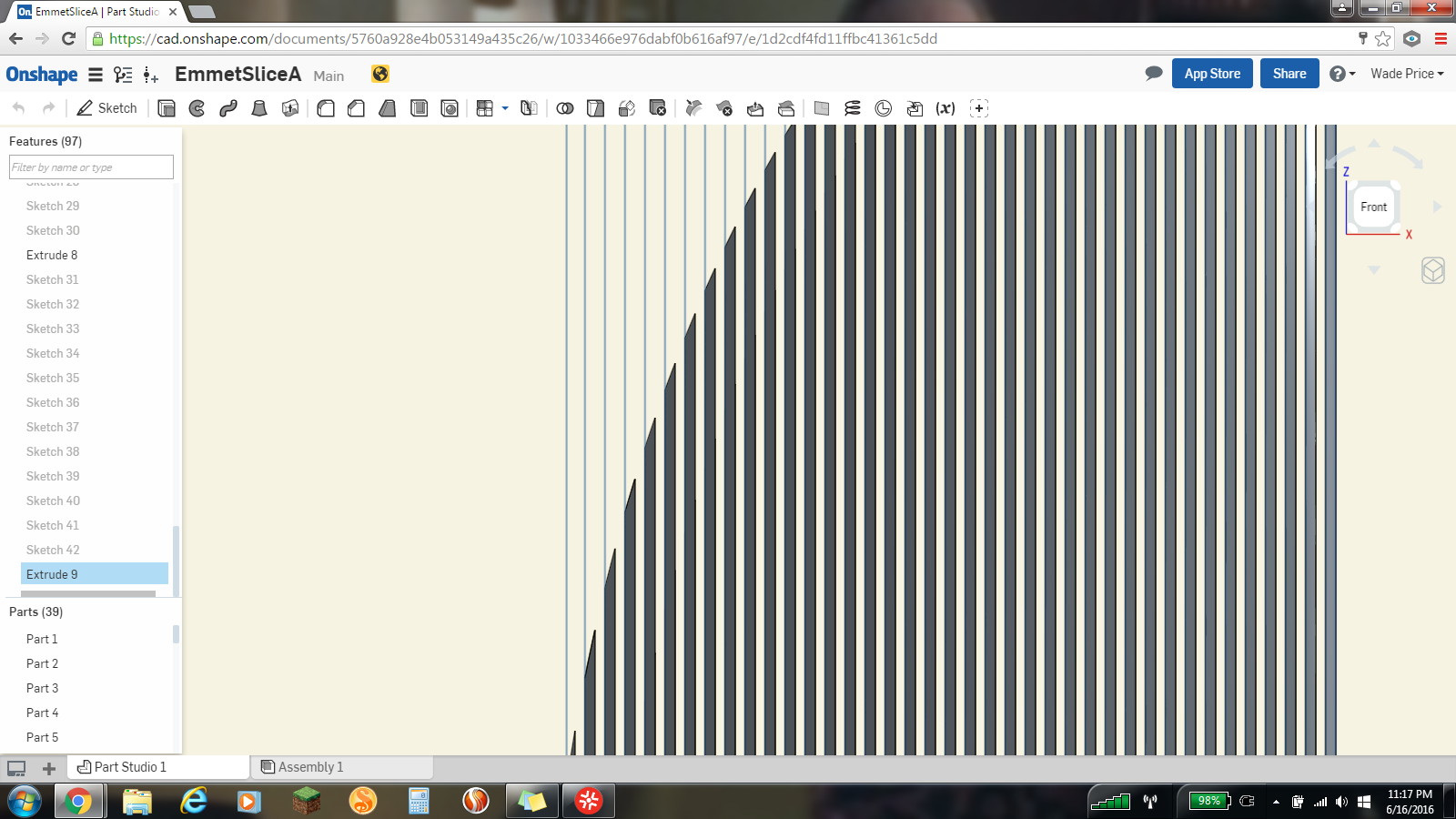Select the Shell tool icon

tap(419, 108)
